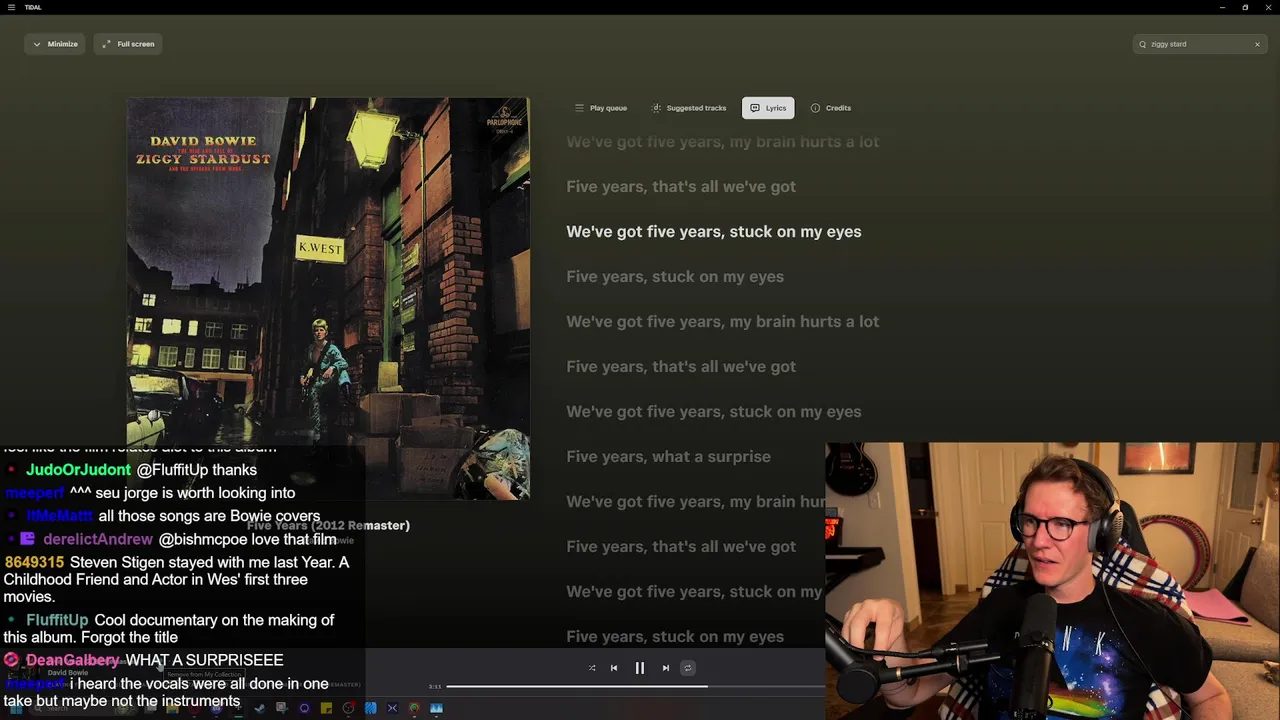Click derelictAndrew username in chat overlay
The image size is (1280, 720).
(x=98, y=539)
